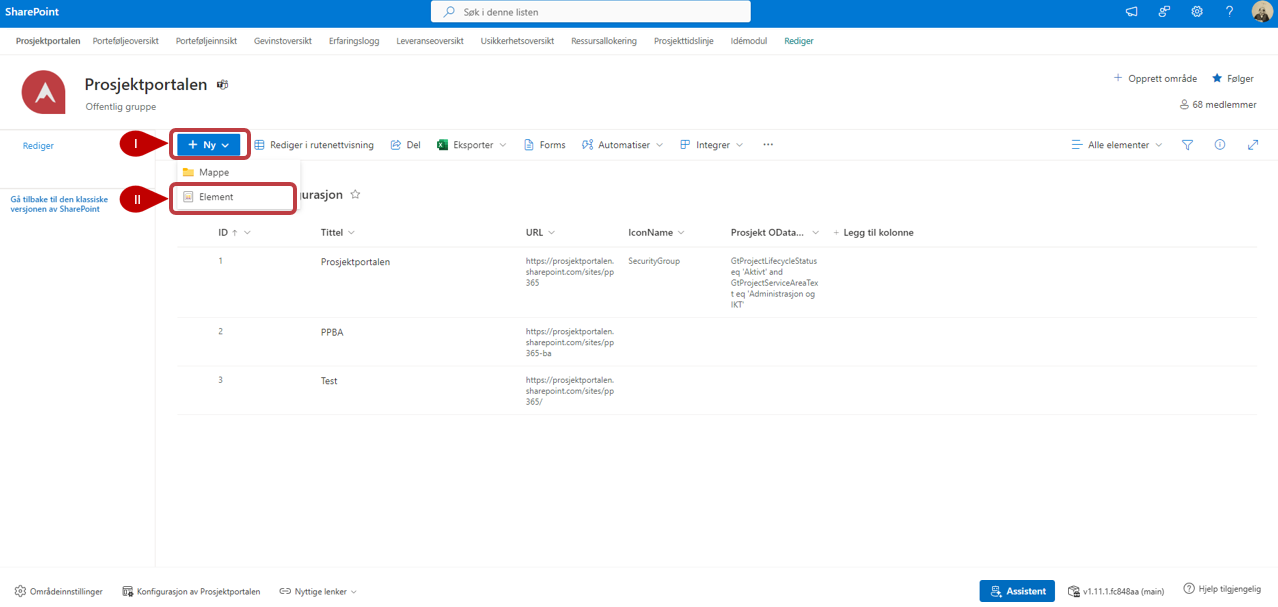
Task: Click the Assistent button
Action: [x=1017, y=591]
